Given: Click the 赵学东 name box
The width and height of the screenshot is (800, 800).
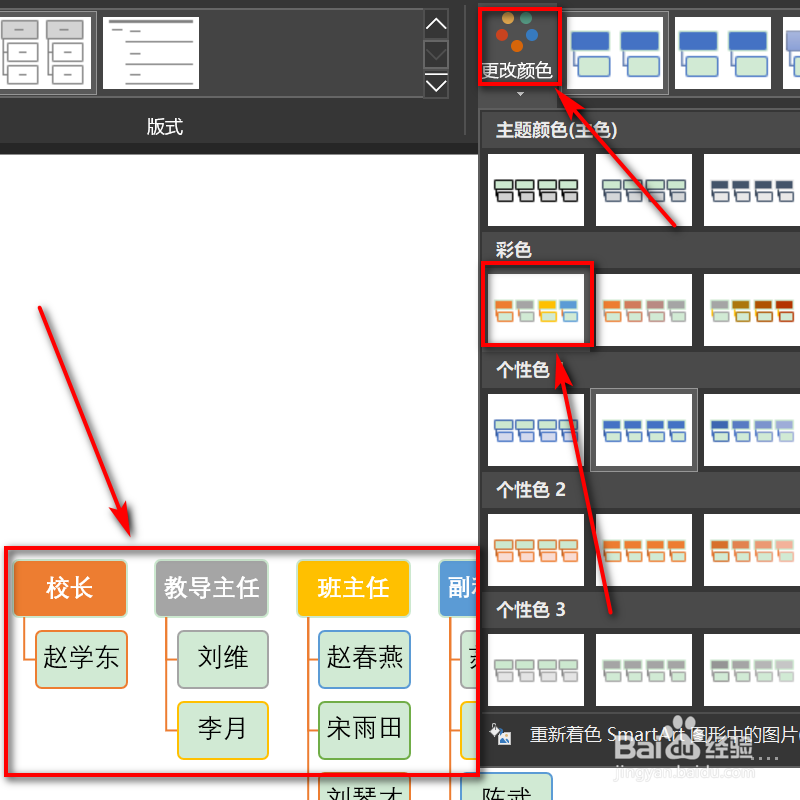Looking at the screenshot, I should click(82, 659).
